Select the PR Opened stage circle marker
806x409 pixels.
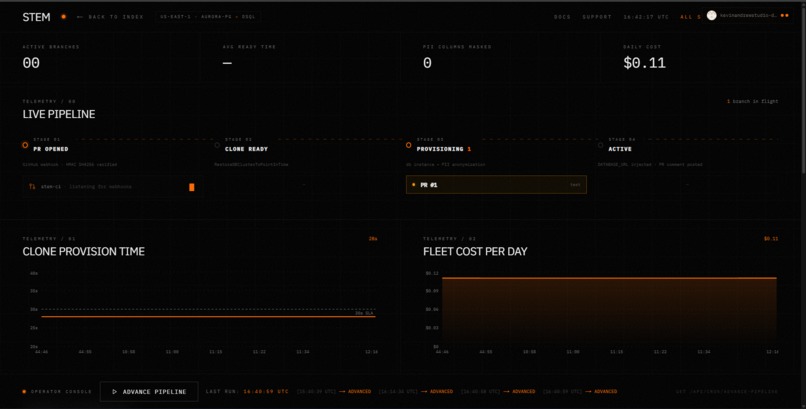pyautogui.click(x=25, y=145)
